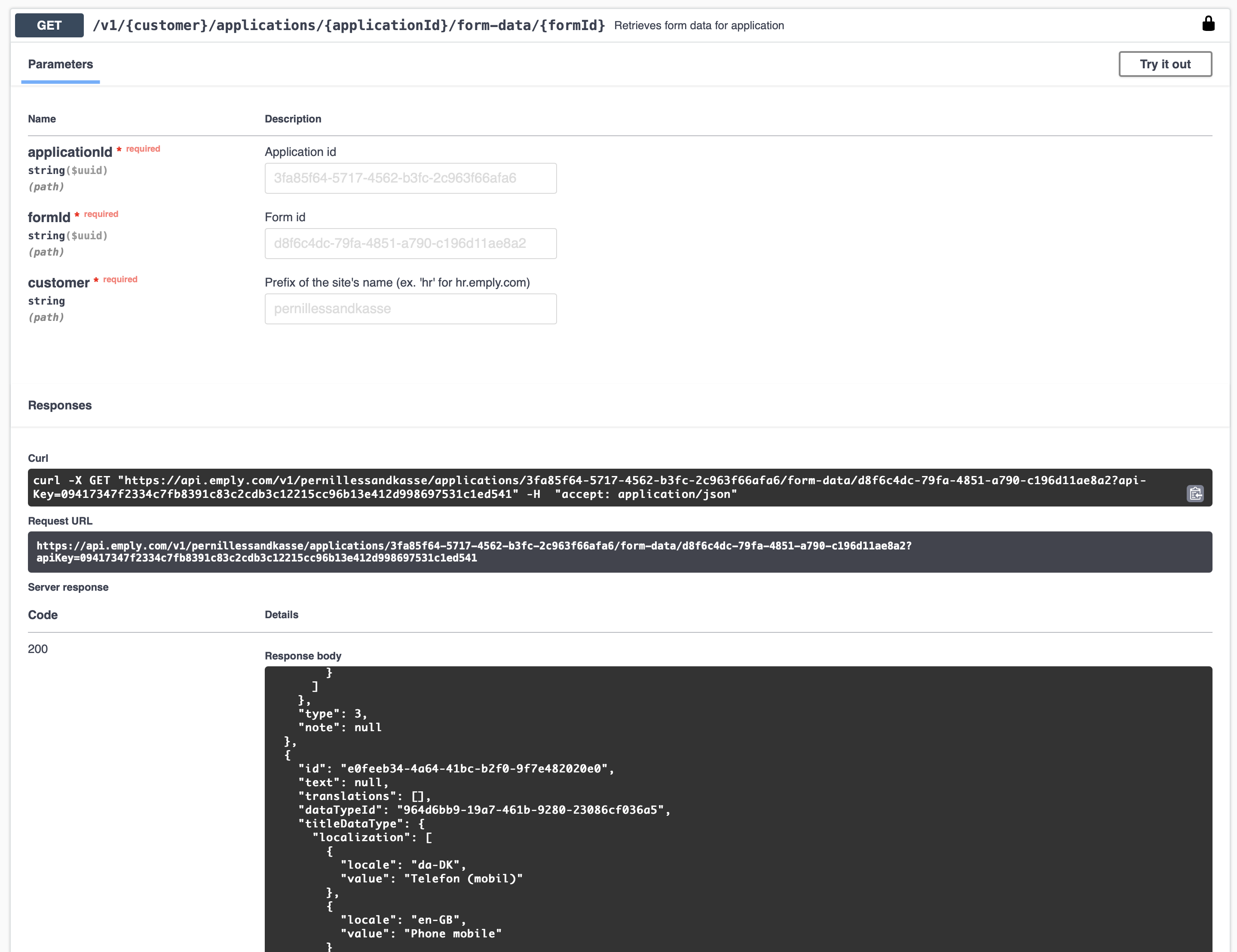Click the red required asterisk next to customer

click(x=96, y=279)
